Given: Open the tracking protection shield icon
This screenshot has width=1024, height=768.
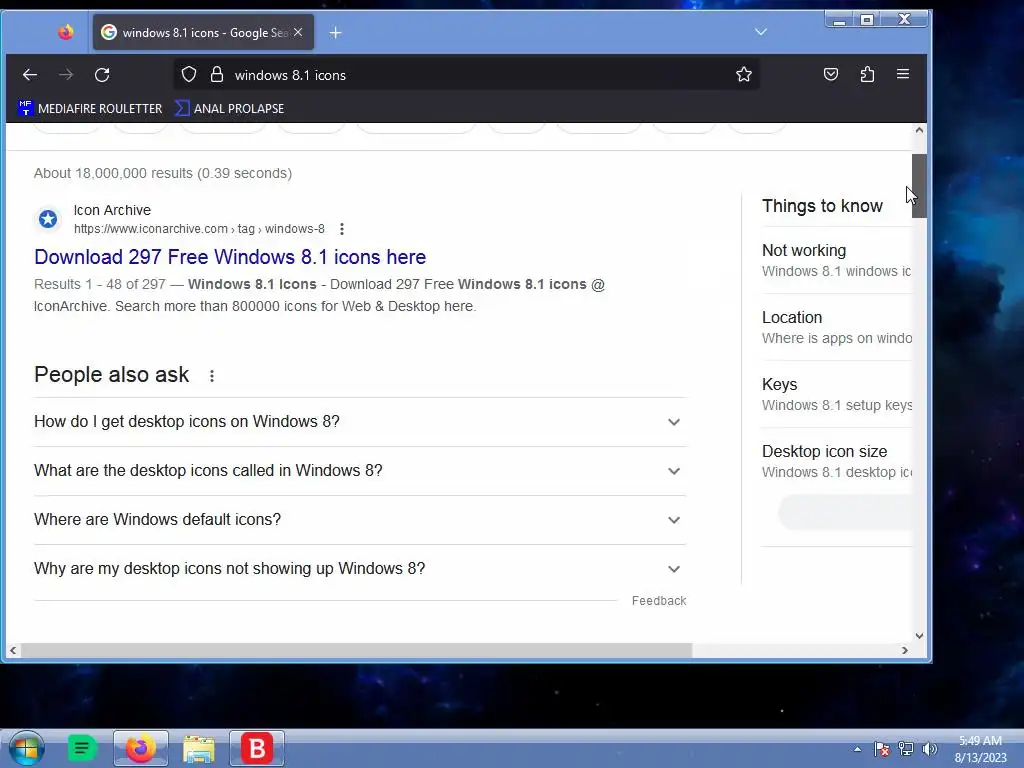Looking at the screenshot, I should [189, 75].
